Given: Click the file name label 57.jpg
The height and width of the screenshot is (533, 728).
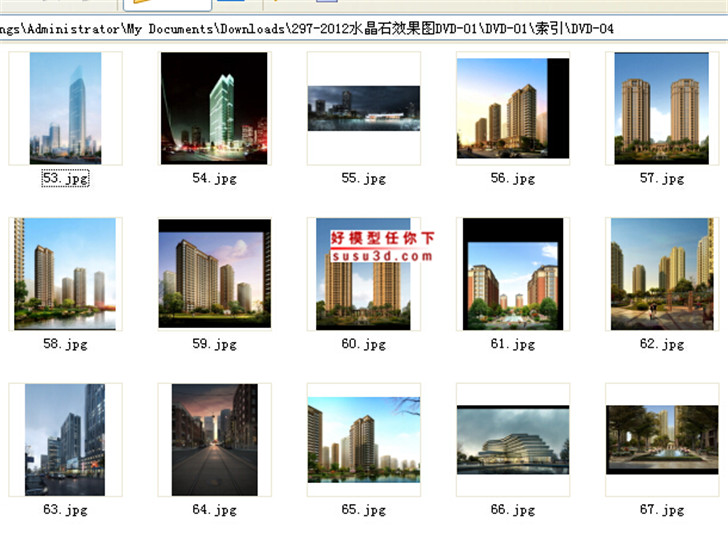Looking at the screenshot, I should (x=662, y=178).
